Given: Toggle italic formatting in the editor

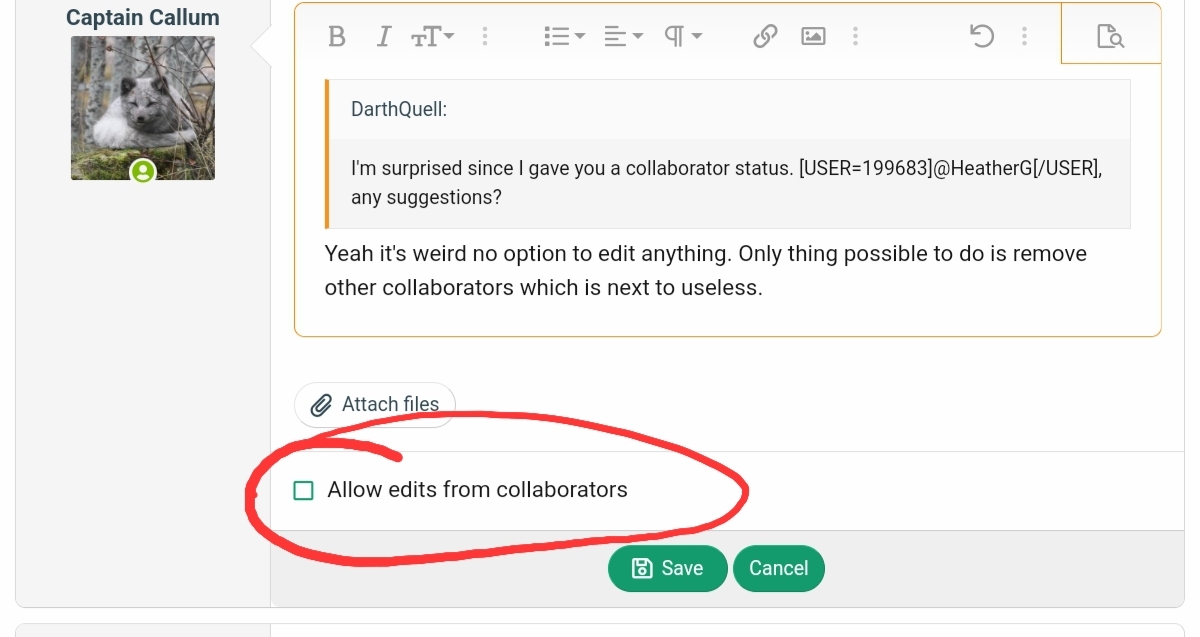Looking at the screenshot, I should tap(383, 37).
